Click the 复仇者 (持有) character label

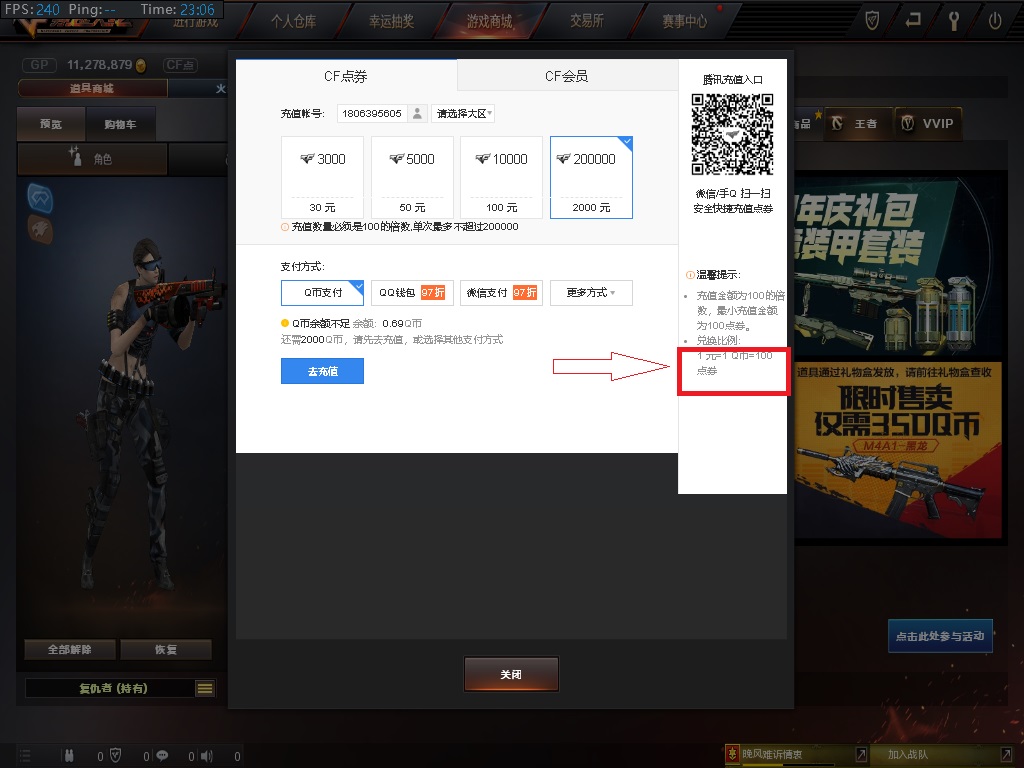[x=114, y=688]
